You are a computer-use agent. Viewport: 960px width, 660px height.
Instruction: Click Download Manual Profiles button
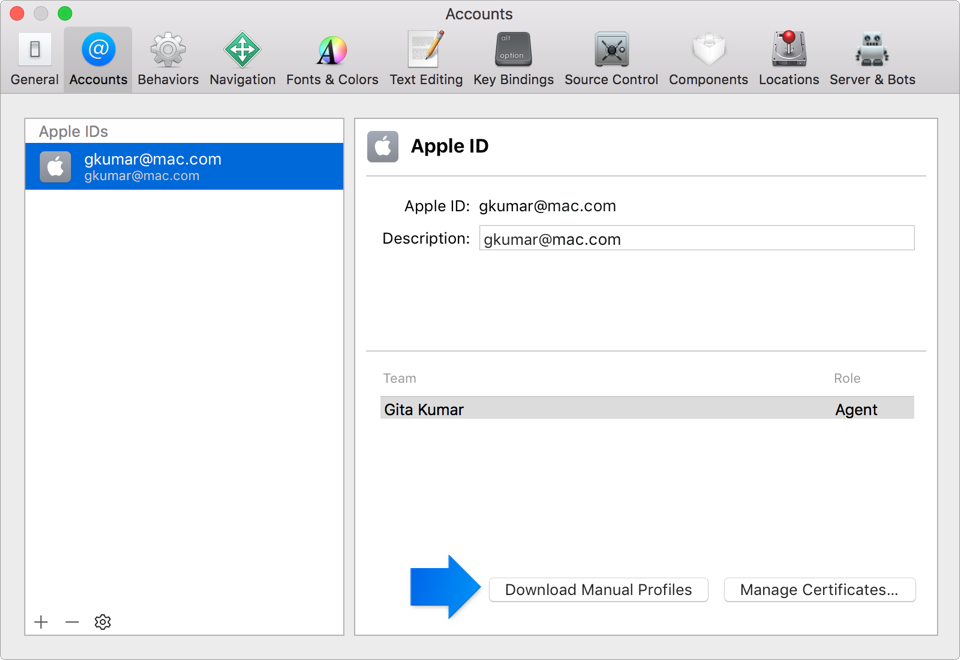pyautogui.click(x=598, y=590)
